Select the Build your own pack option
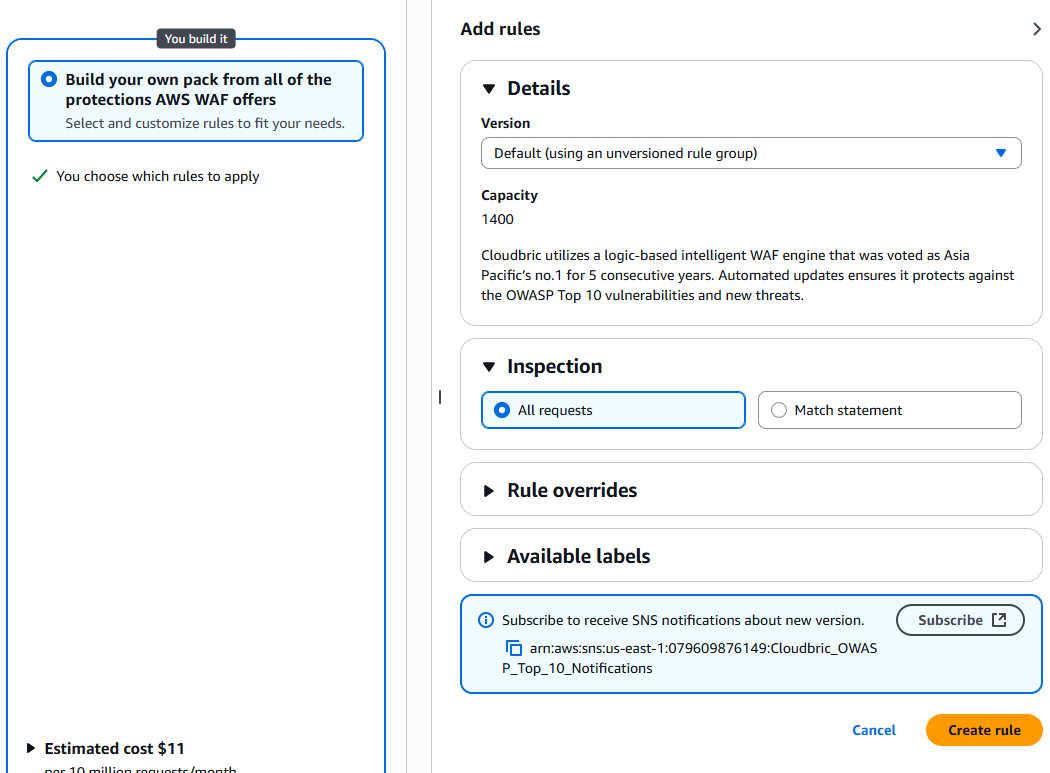Viewport: 1050px width, 773px height. click(50, 80)
